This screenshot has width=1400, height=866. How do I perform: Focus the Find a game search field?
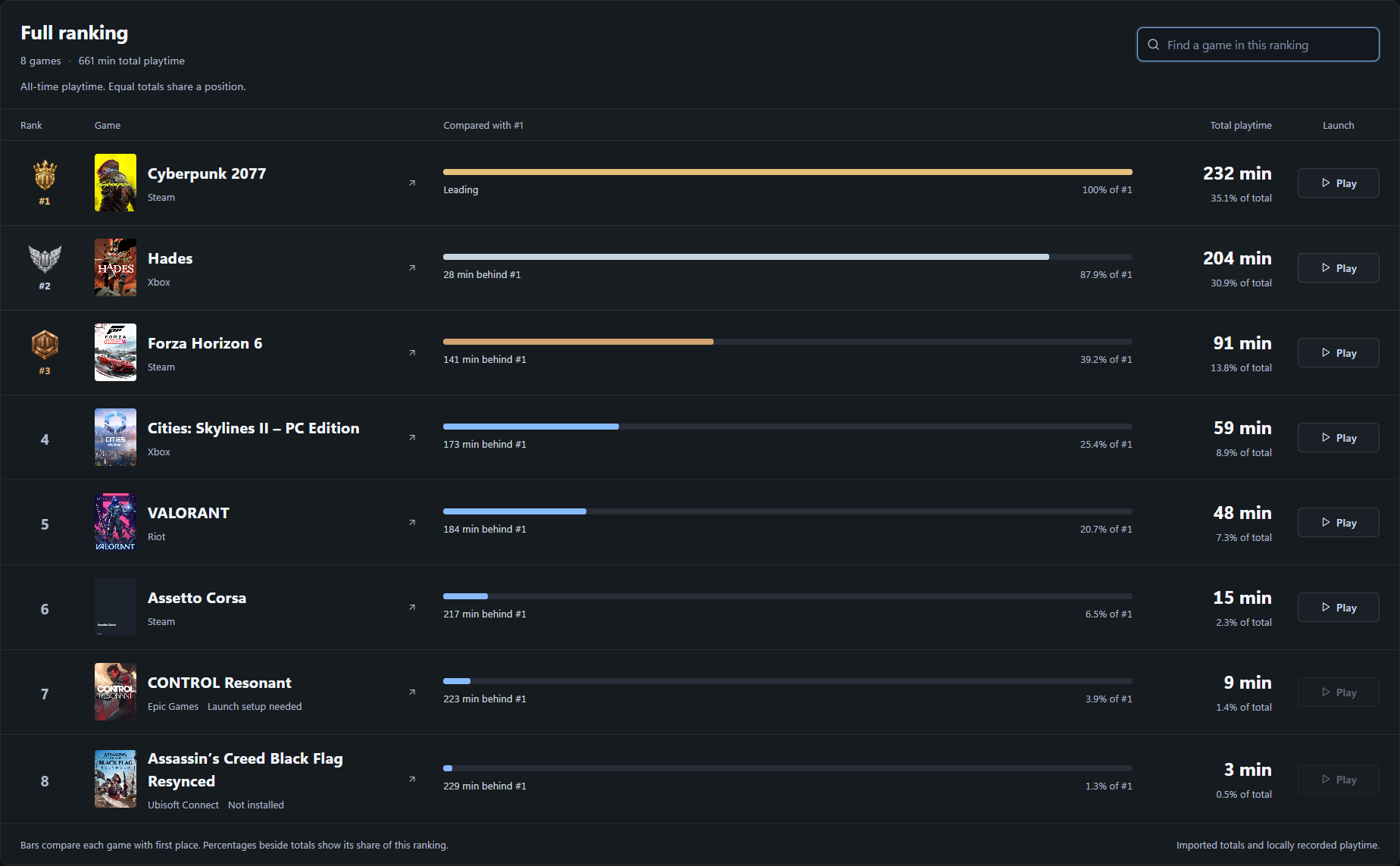coord(1258,45)
